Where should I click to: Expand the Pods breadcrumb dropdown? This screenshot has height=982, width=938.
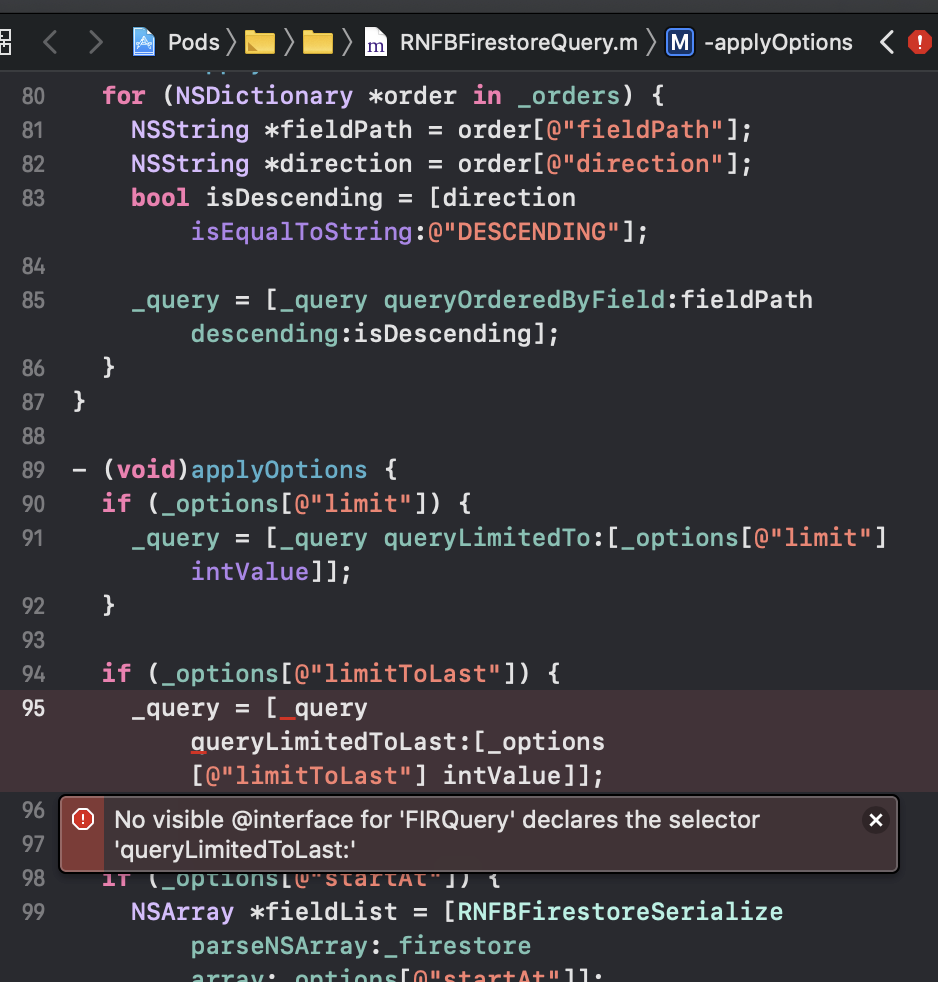196,42
